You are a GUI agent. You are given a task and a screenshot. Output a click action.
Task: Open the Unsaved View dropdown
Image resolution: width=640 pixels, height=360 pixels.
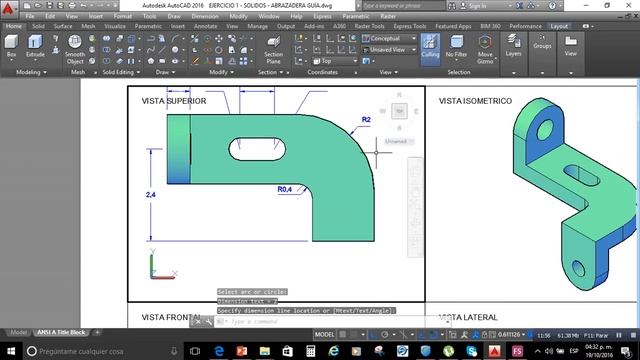point(389,50)
